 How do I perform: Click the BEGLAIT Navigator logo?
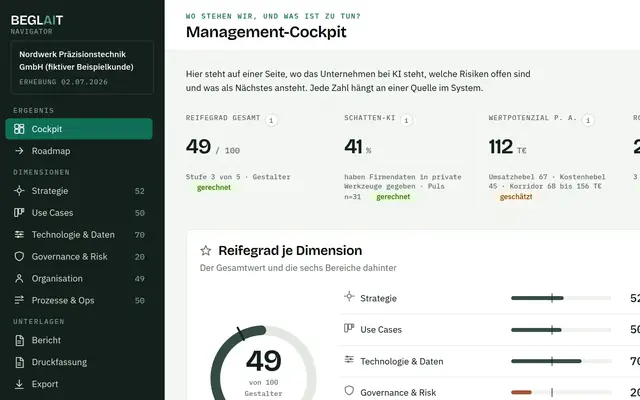click(37, 24)
